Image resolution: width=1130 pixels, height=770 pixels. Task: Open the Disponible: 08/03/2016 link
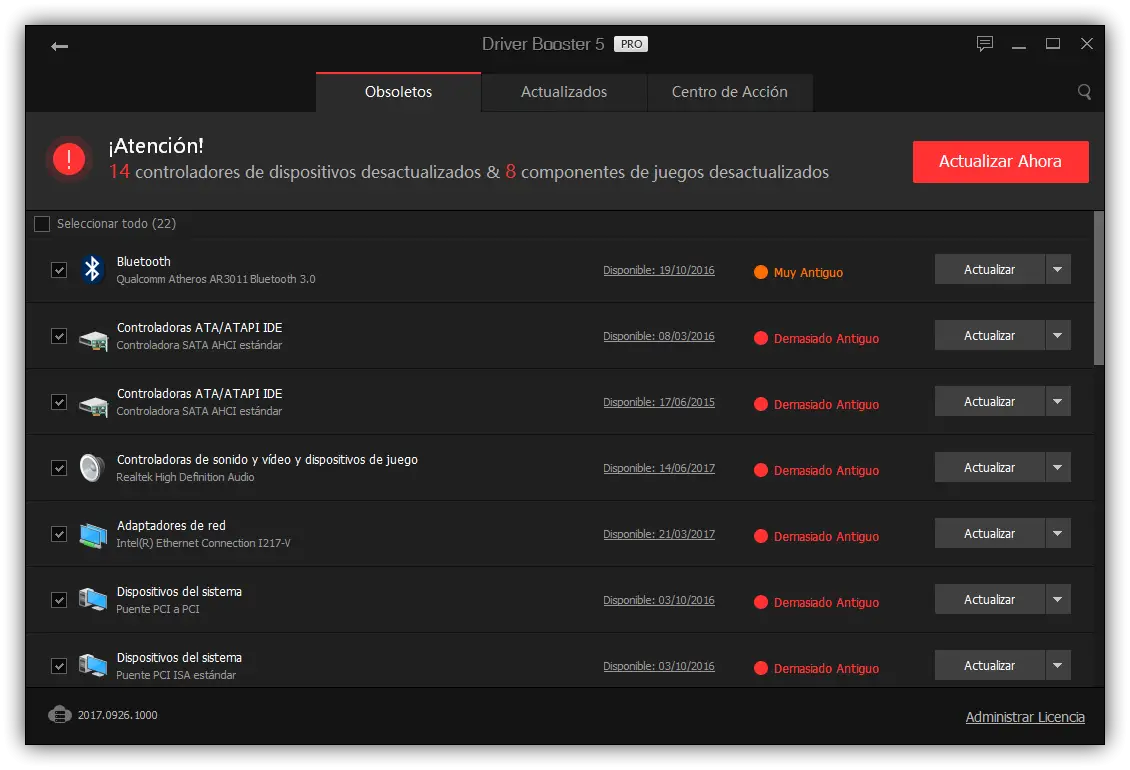pos(659,336)
